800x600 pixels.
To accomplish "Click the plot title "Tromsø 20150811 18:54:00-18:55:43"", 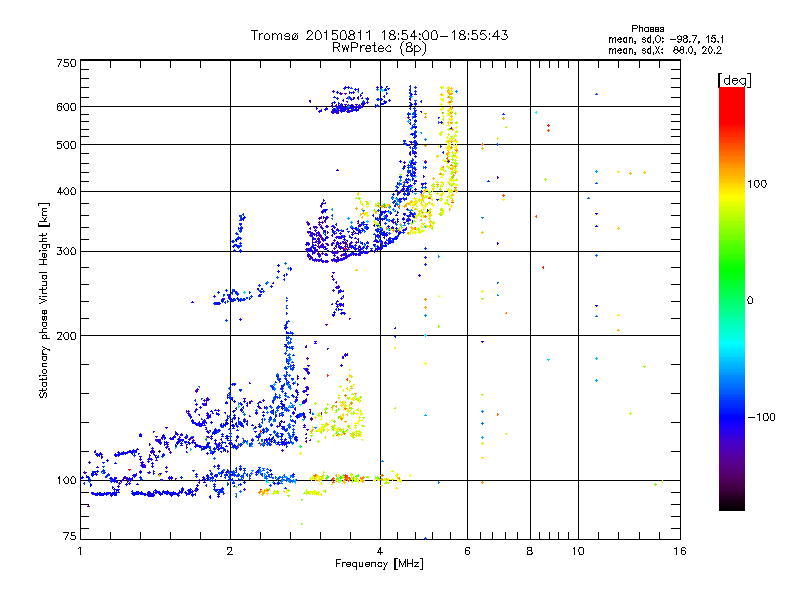I will [x=379, y=35].
